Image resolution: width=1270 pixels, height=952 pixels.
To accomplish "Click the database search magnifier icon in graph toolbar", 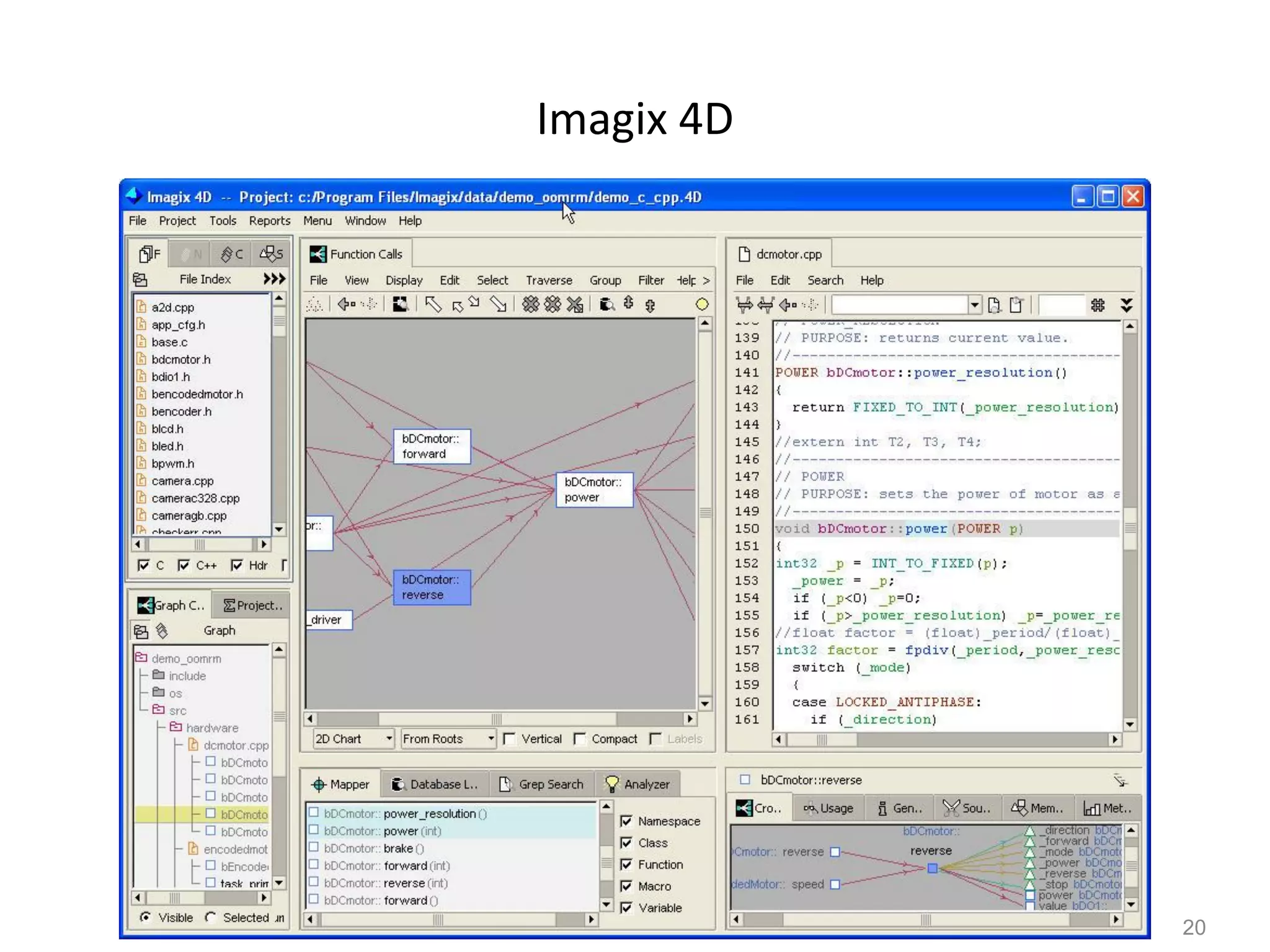I will click(x=607, y=304).
